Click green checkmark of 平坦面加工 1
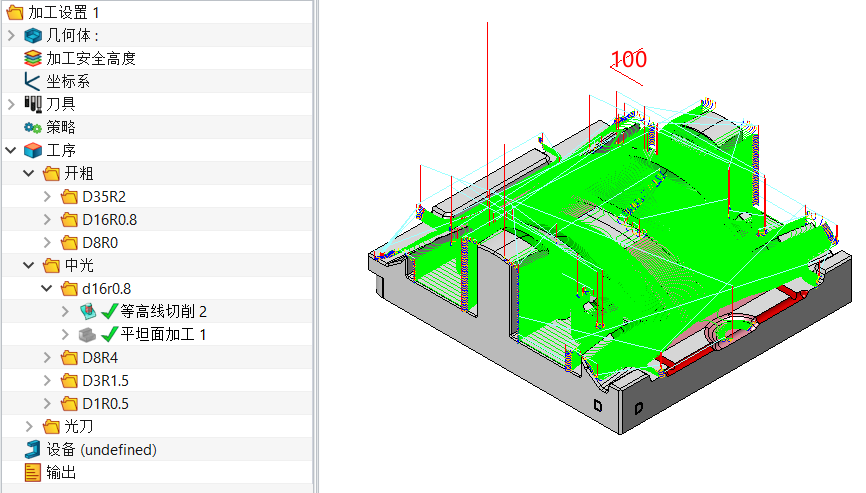The image size is (866, 493). tap(109, 334)
